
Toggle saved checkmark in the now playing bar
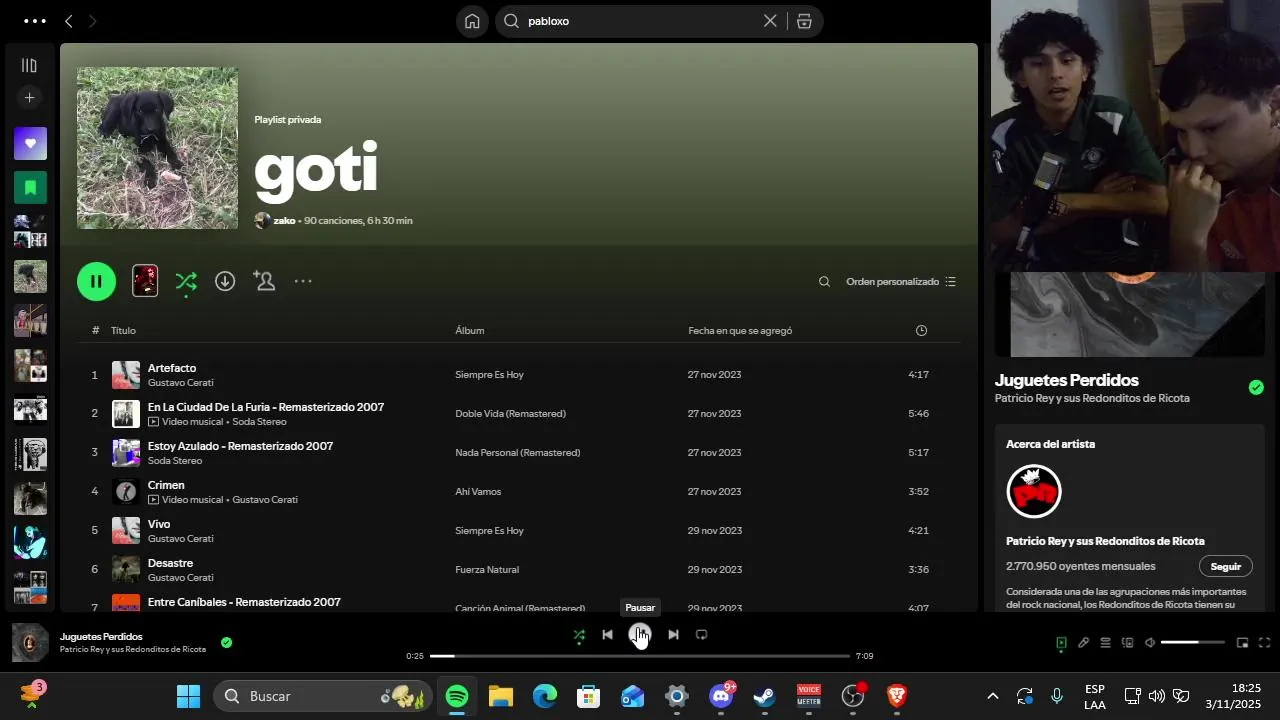coord(226,642)
